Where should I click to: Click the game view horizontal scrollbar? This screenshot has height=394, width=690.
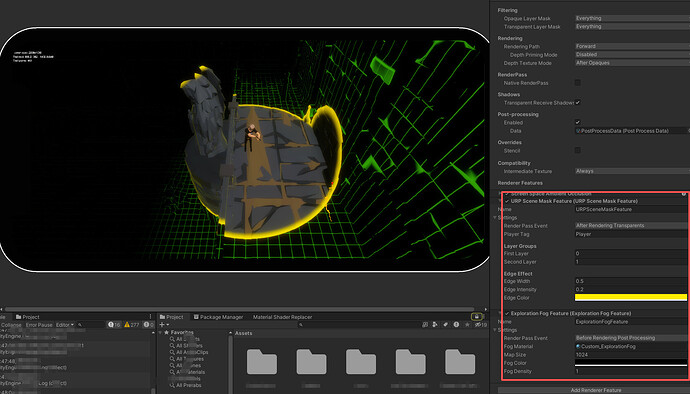point(240,309)
